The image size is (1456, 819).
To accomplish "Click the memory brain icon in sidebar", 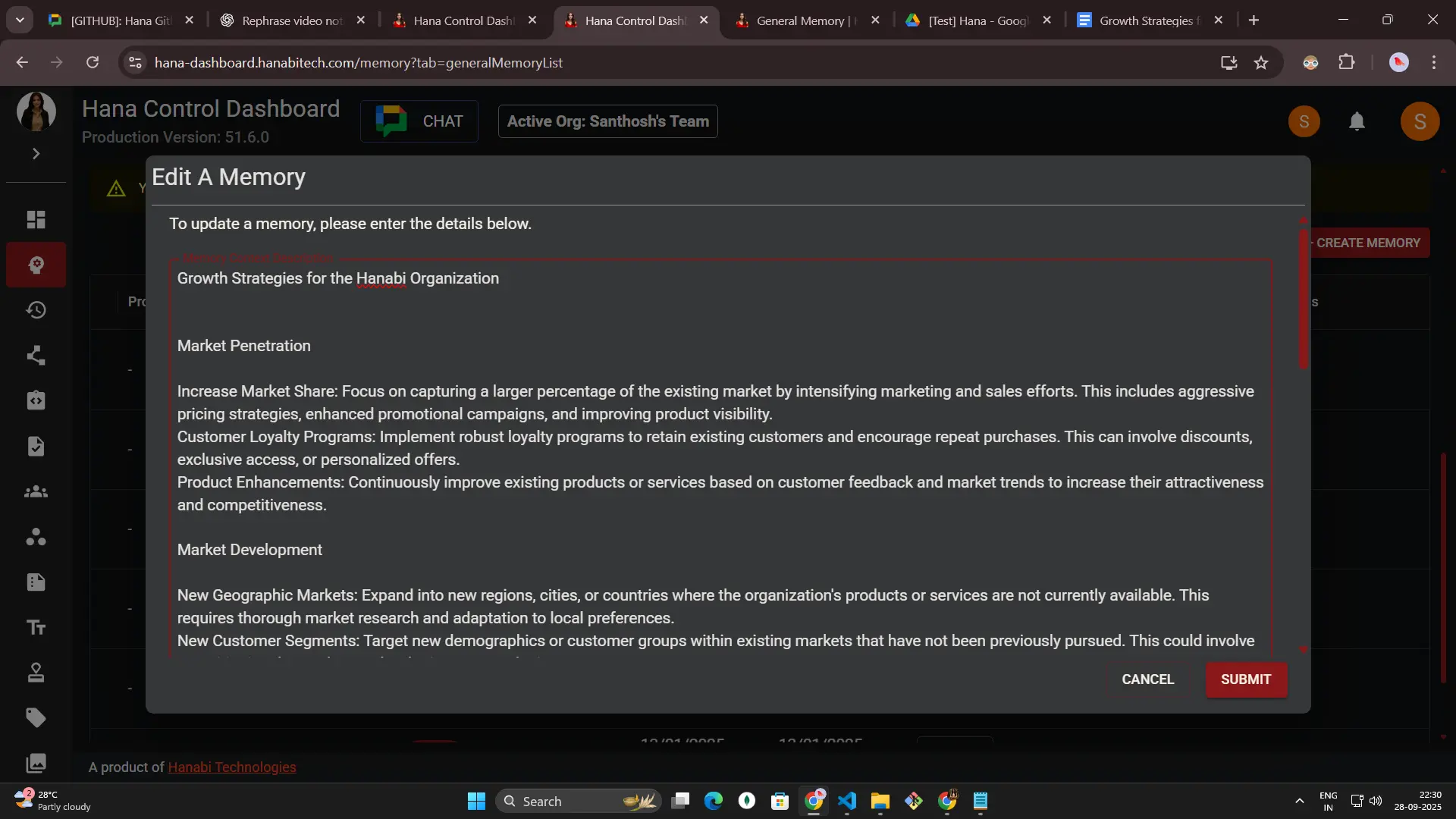I will [x=36, y=265].
